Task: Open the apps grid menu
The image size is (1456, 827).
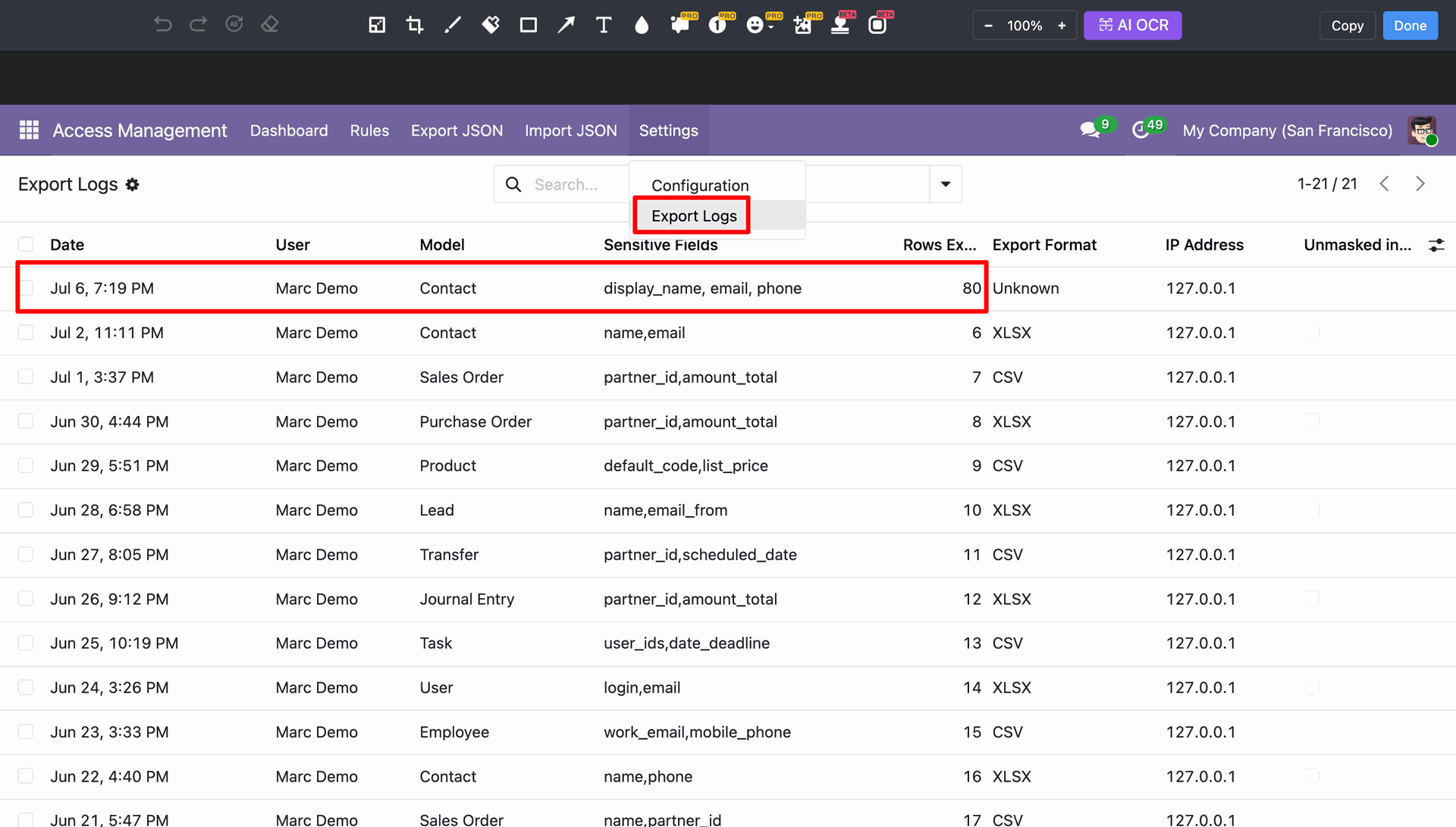Action: coord(29,130)
